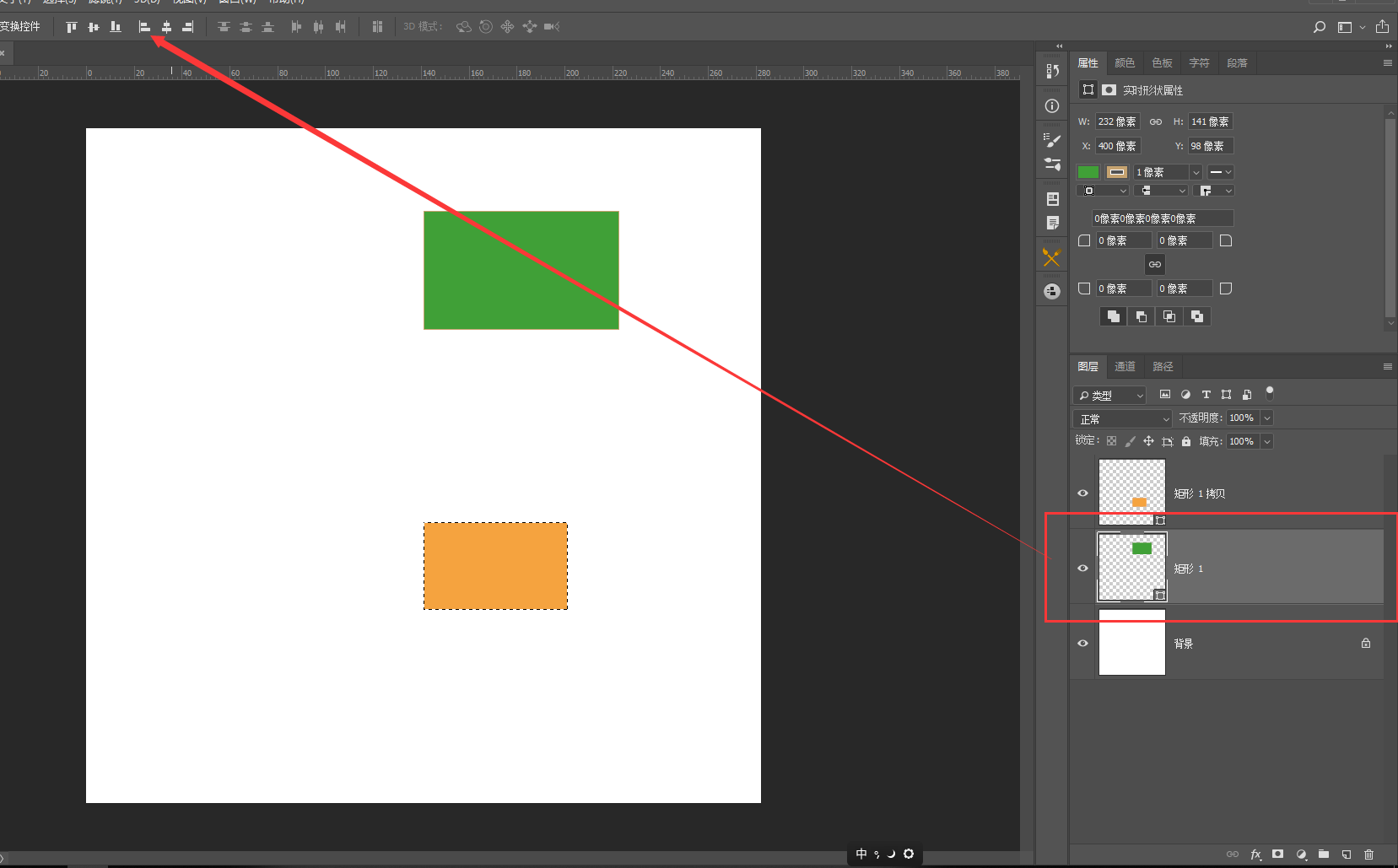The image size is (1398, 868).
Task: Open the stroke width 1 像素 dropdown
Action: coord(1196,172)
